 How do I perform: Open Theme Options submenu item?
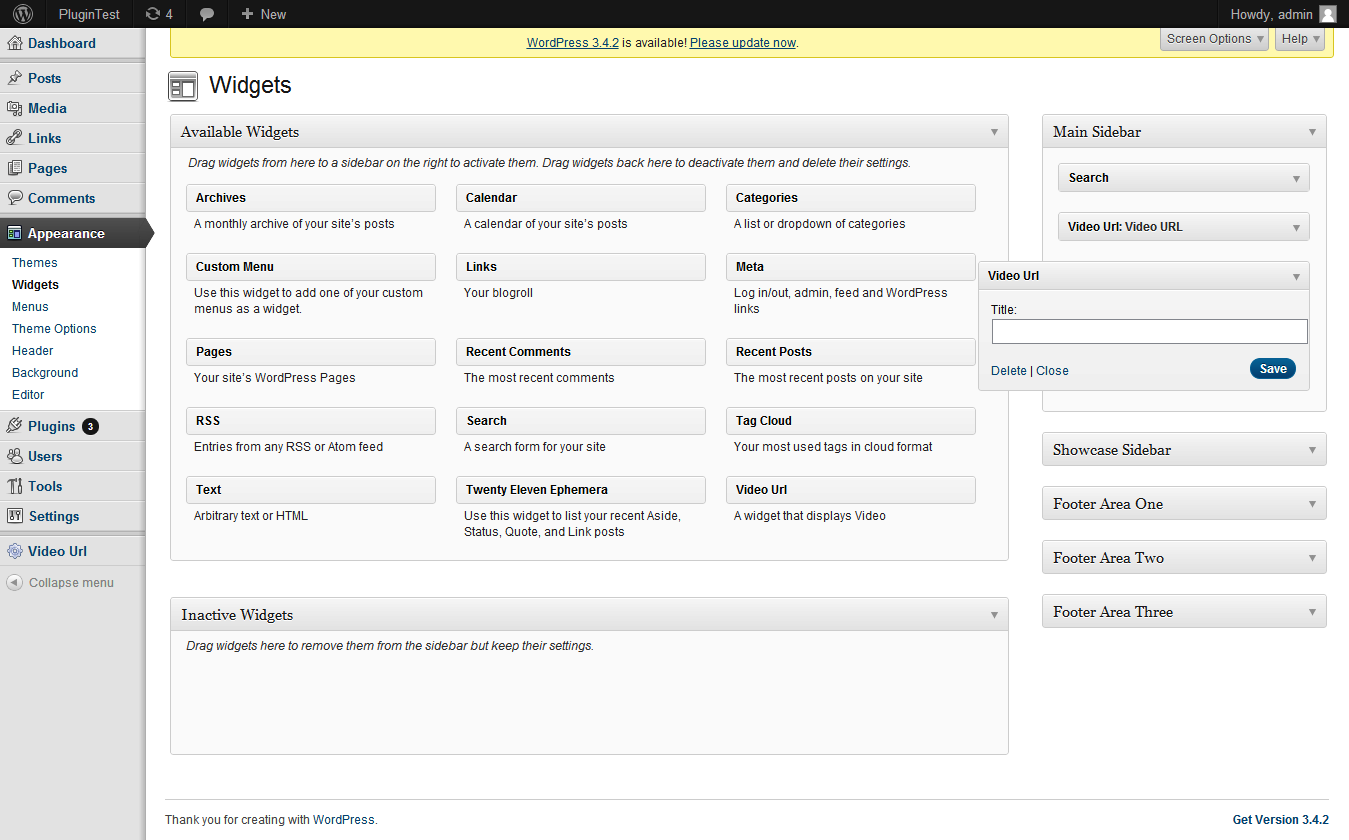(54, 329)
